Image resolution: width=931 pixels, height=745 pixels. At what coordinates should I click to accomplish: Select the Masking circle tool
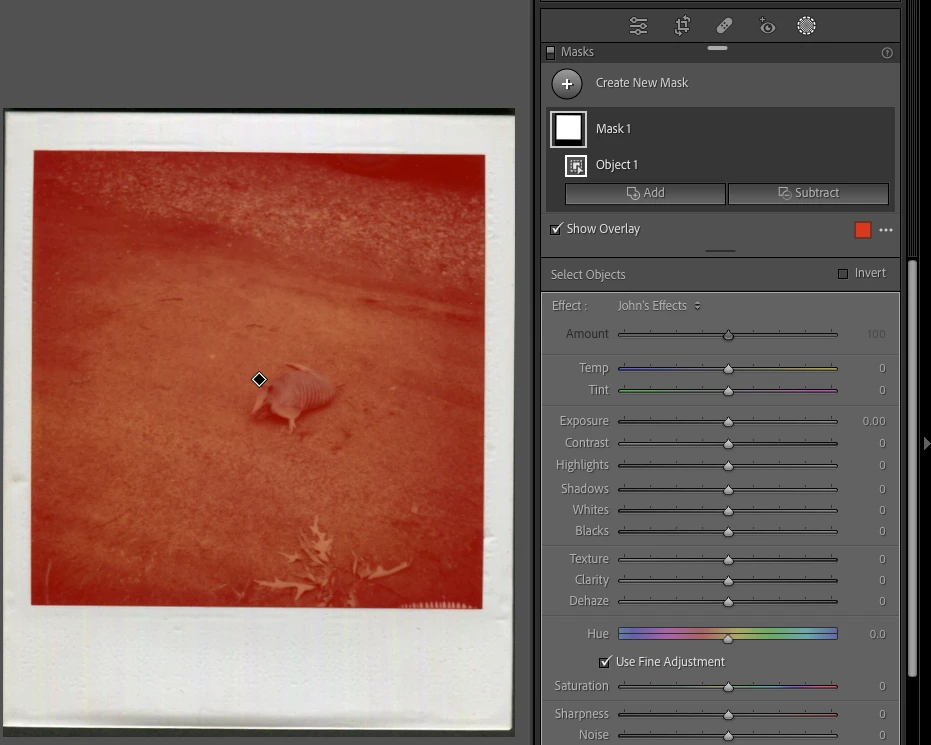point(806,26)
